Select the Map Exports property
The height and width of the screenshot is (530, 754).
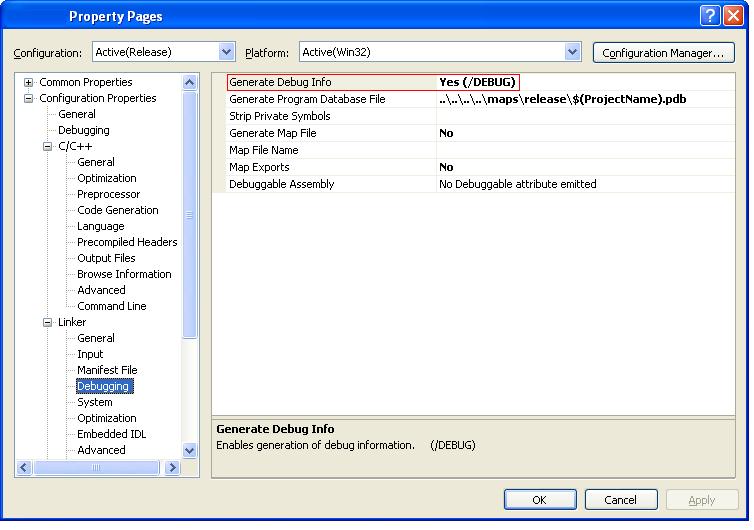pos(259,167)
